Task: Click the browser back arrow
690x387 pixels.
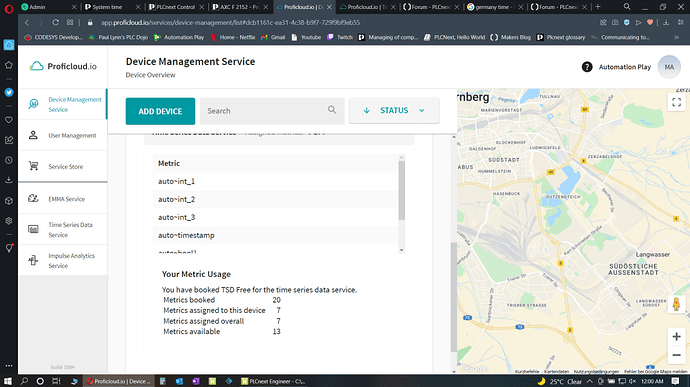Action: pos(27,22)
